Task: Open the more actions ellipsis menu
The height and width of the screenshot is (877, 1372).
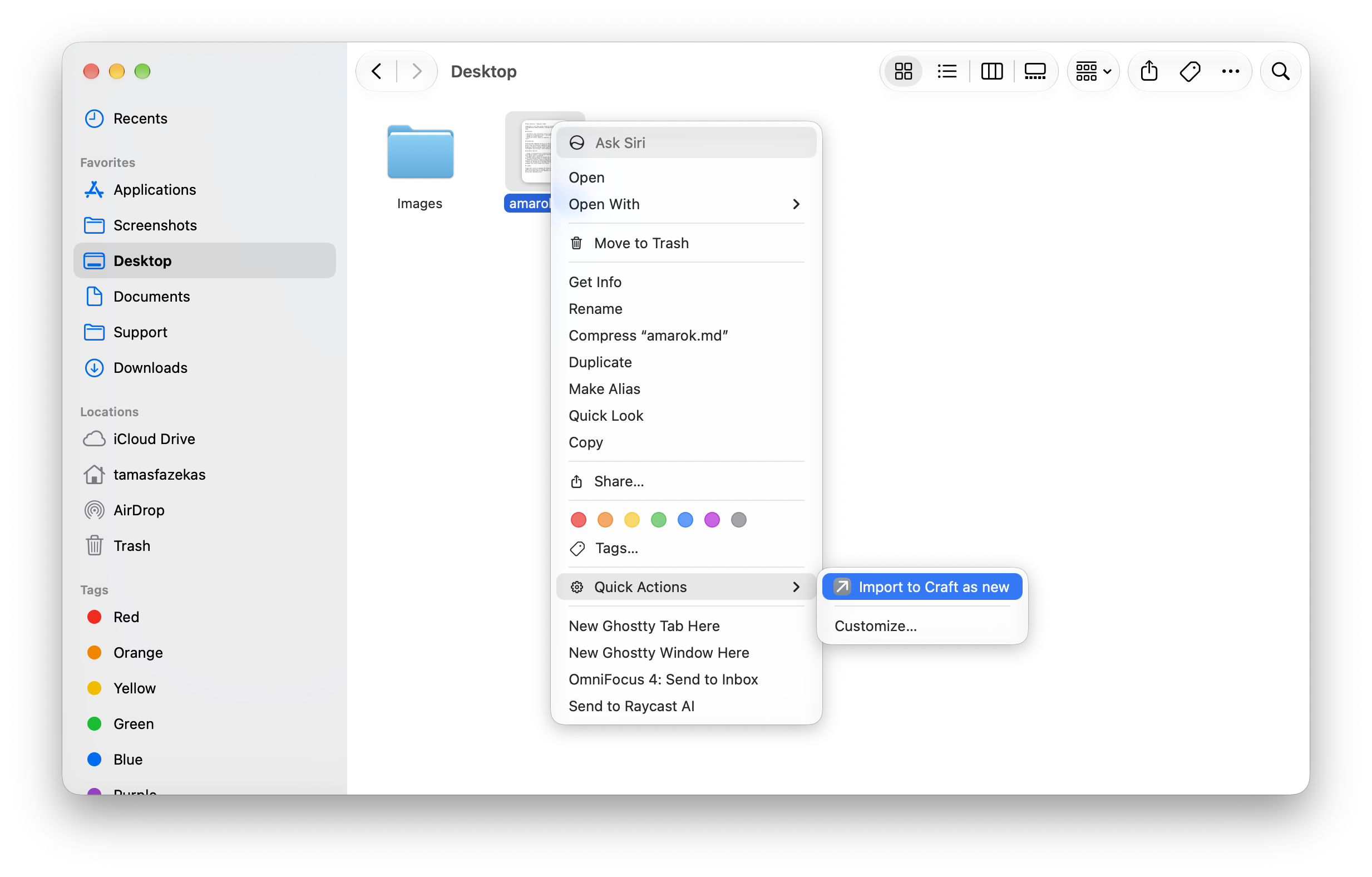Action: coord(1230,71)
